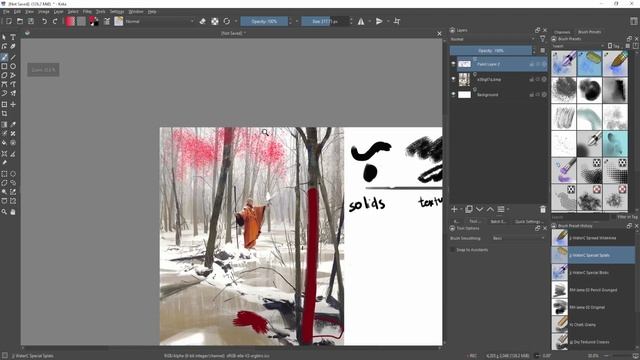
Task: Select the Zoom tool in toolbox
Action: [x=4, y=212]
